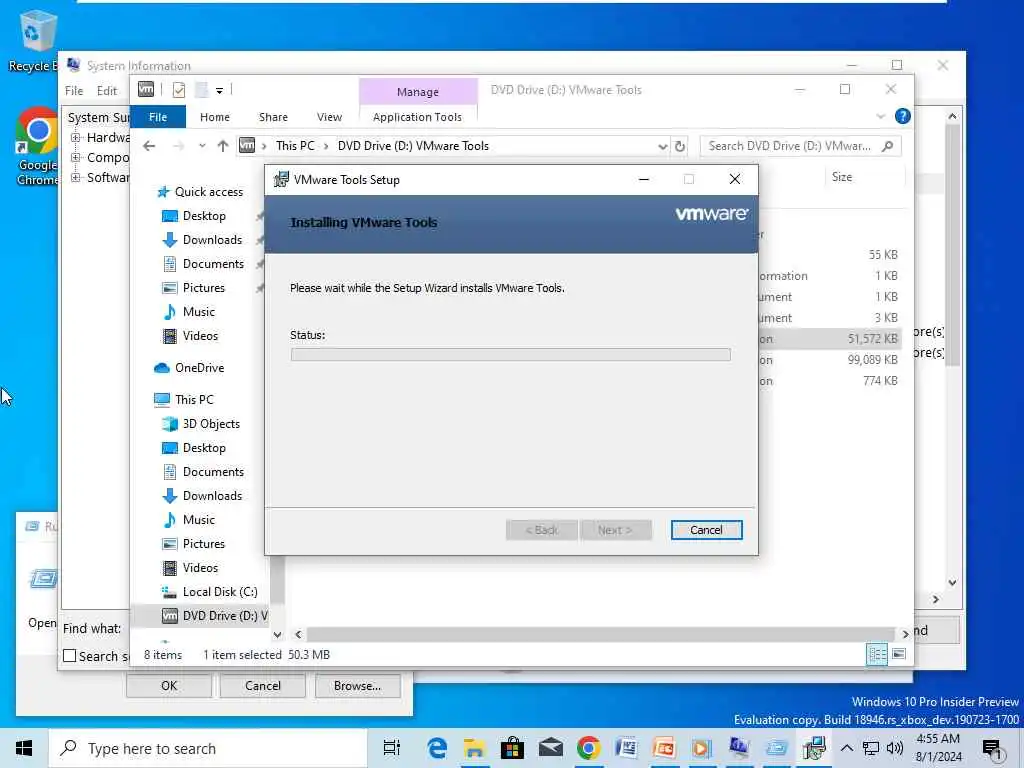The image size is (1024, 768).
Task: Open the Windows Start menu
Action: (24, 748)
